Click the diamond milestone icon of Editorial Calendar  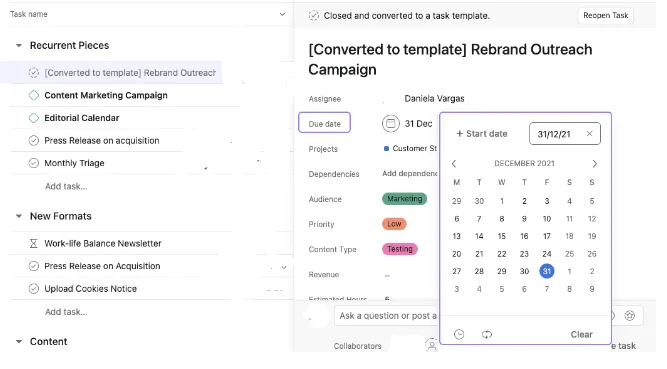pos(34,118)
